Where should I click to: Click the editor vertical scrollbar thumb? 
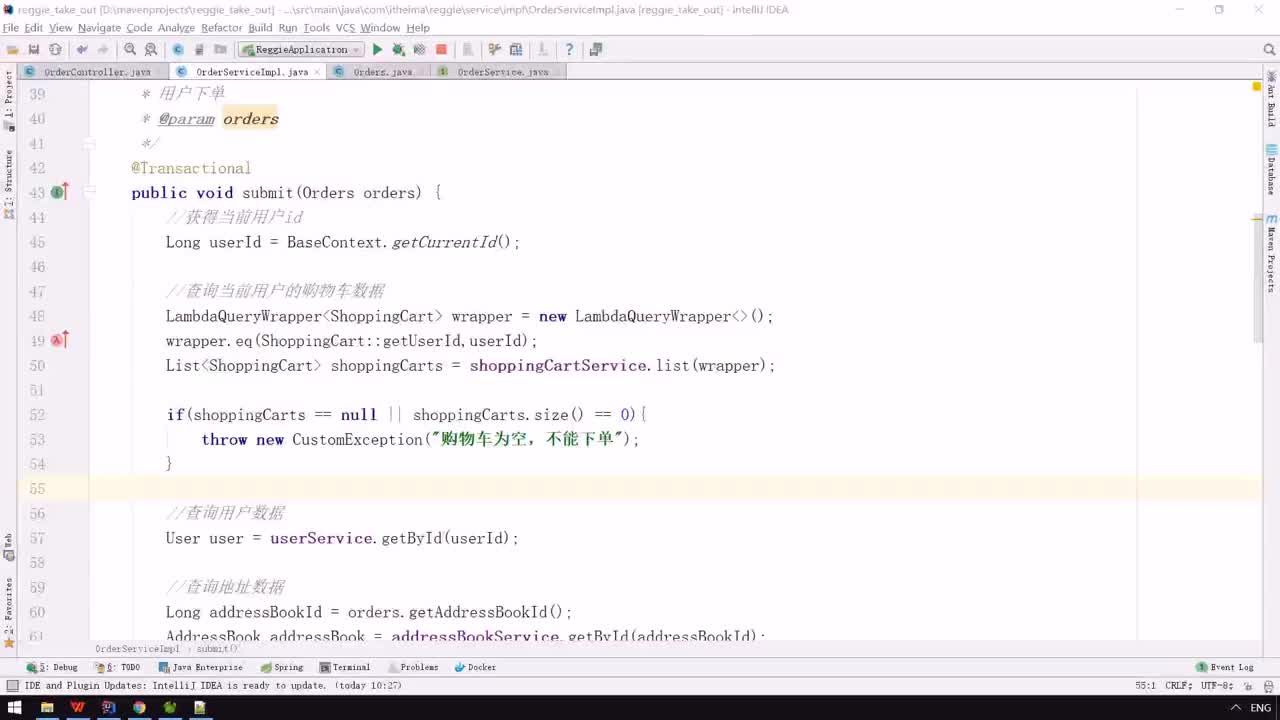(x=1257, y=280)
